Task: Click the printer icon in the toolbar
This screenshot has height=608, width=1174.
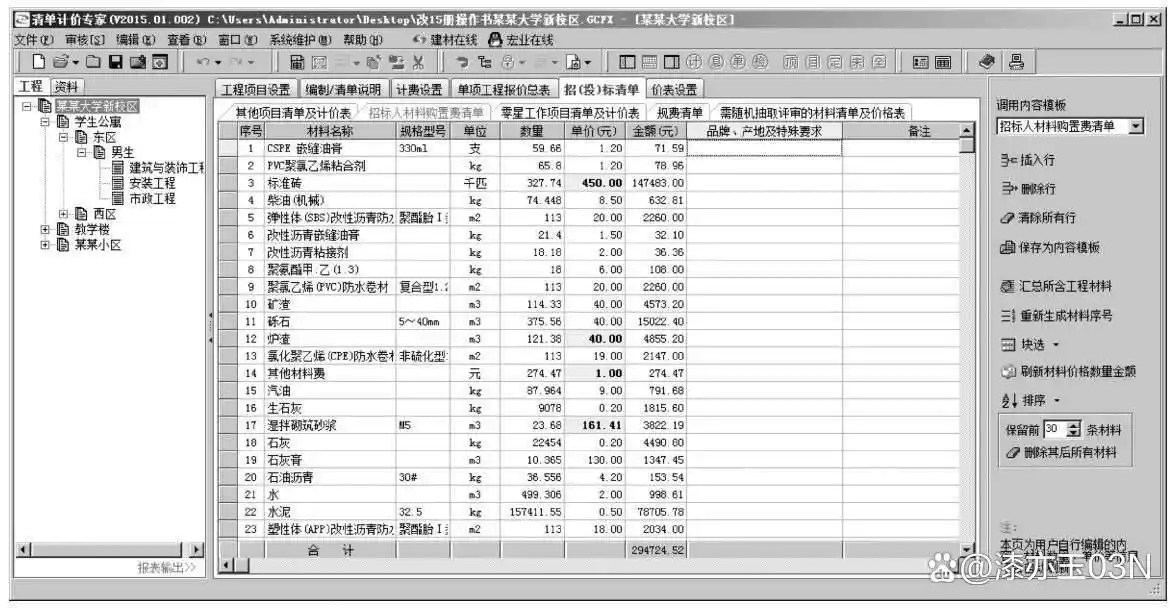Action: [x=1015, y=62]
